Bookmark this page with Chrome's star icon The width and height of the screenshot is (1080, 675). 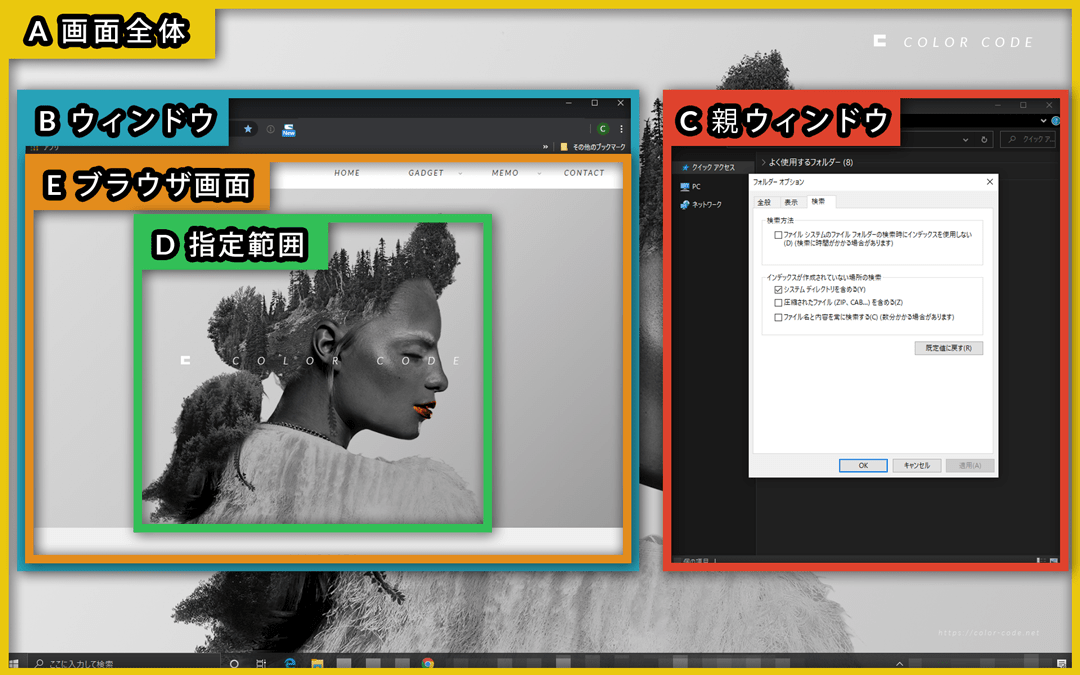(248, 129)
